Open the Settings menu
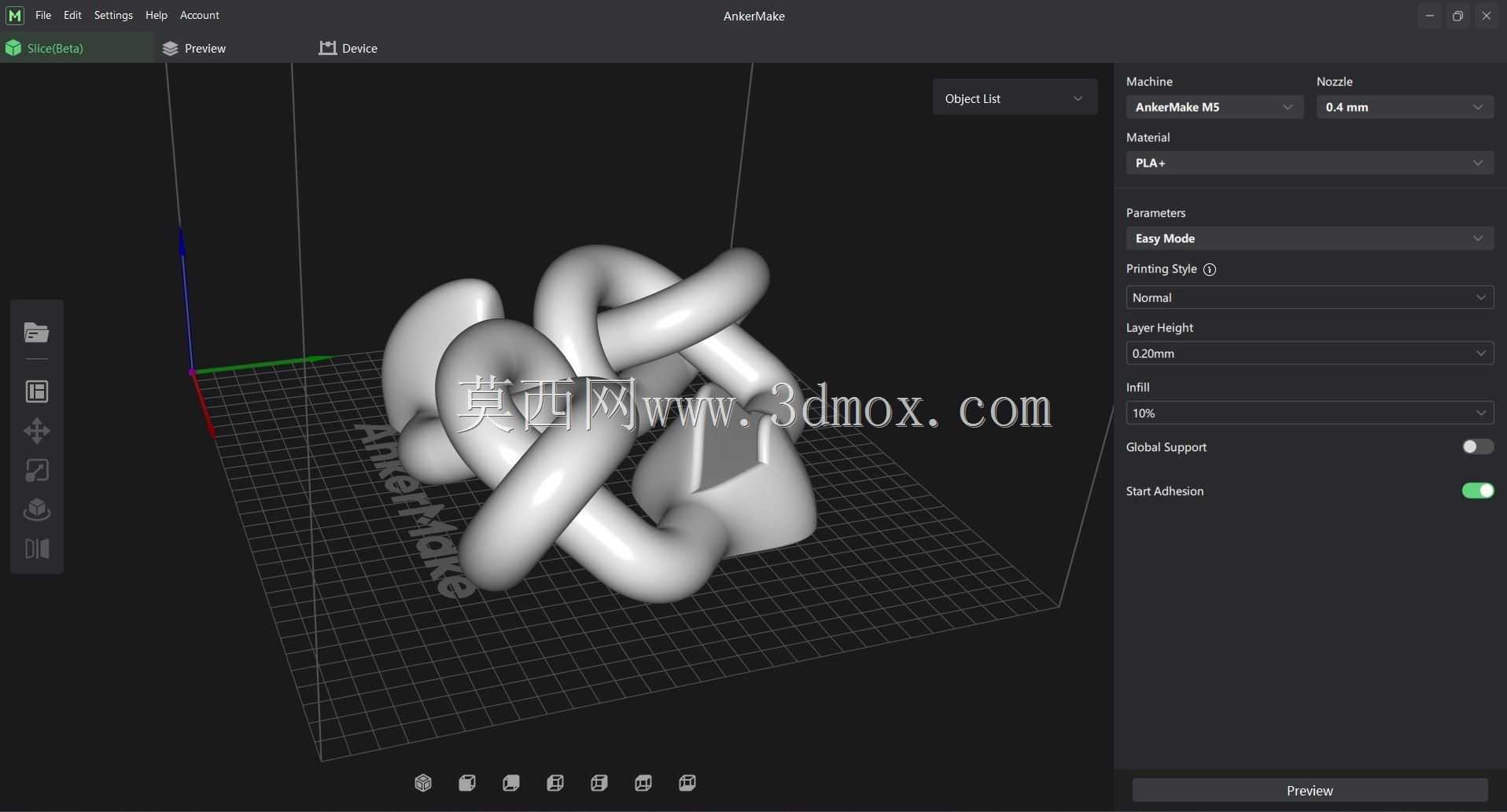1507x812 pixels. (x=113, y=15)
